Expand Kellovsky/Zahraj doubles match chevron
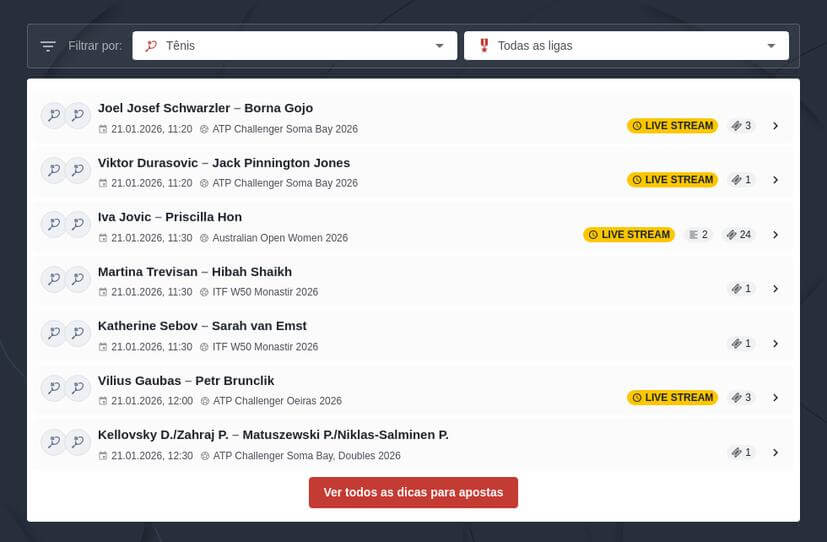Screen dimensions: 827x542 tap(775, 452)
